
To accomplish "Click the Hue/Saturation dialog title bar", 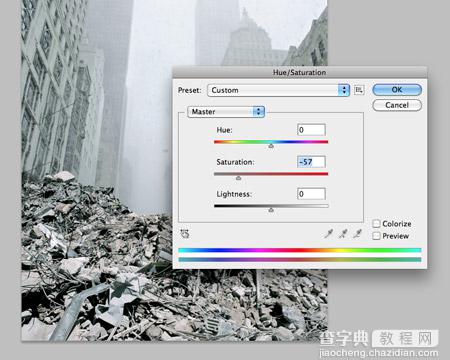I will point(299,72).
